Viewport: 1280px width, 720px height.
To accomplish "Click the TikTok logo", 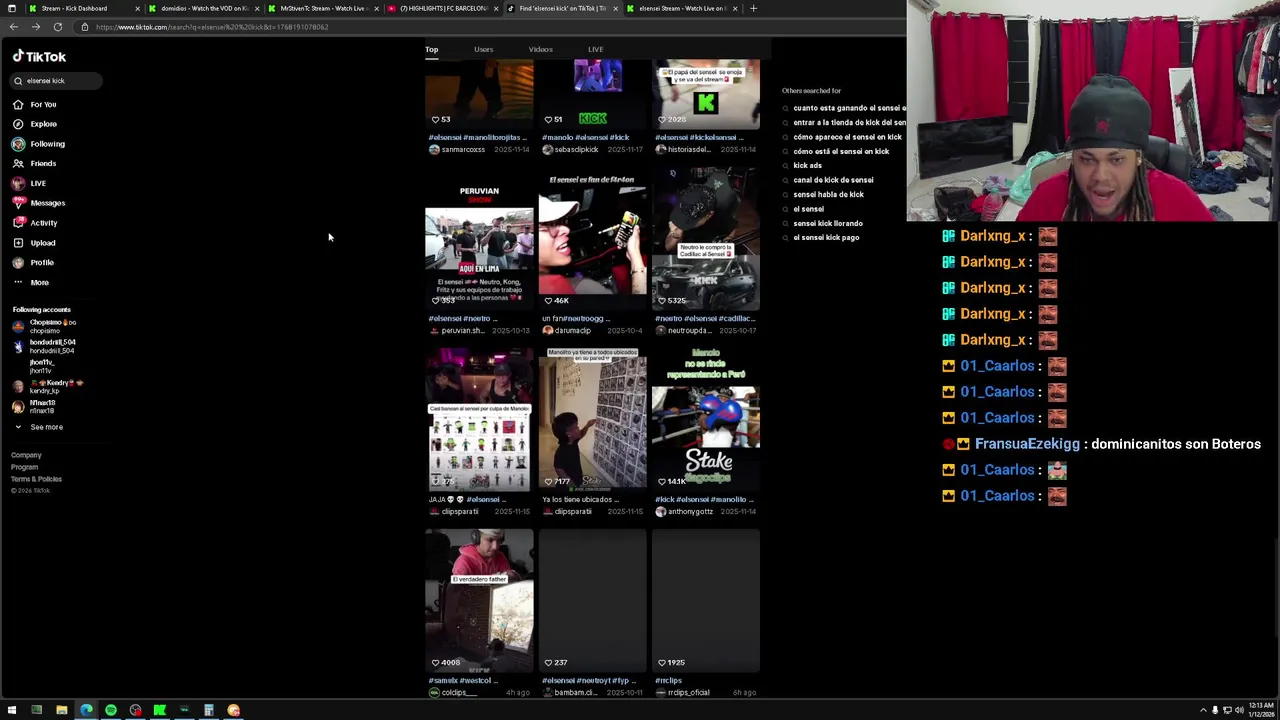I will (x=39, y=57).
